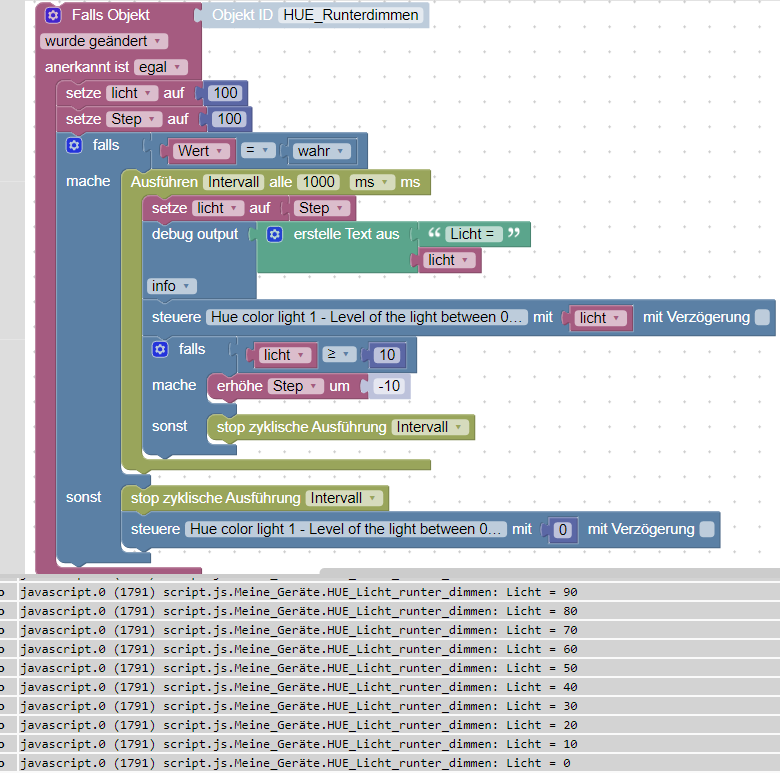This screenshot has width=780, height=773.
Task: Select Hue color light object in steuere 0 block
Action: coord(346,529)
